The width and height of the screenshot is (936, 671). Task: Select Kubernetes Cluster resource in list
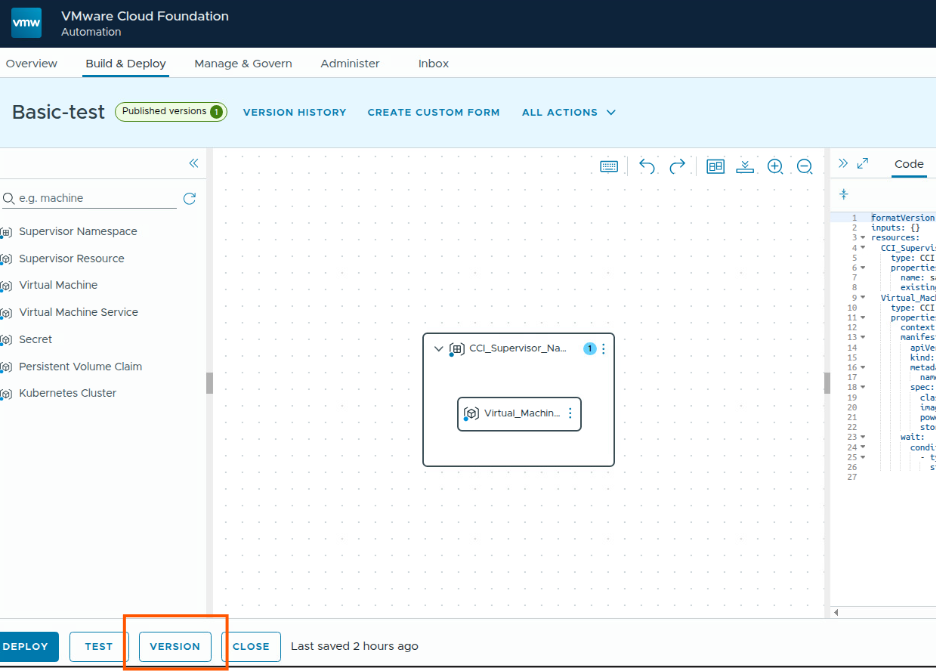tap(67, 393)
